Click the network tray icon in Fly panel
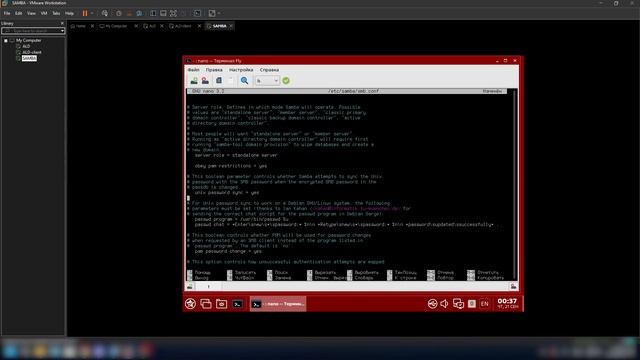 [432, 303]
